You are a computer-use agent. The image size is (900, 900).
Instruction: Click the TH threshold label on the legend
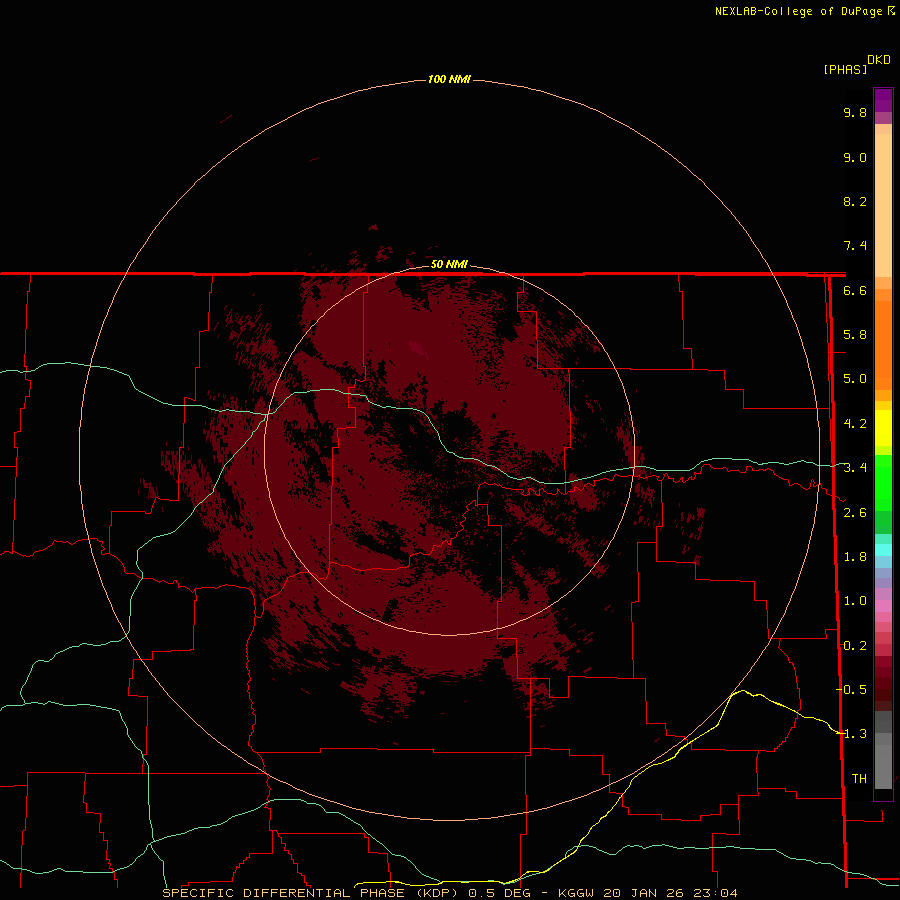(x=859, y=778)
